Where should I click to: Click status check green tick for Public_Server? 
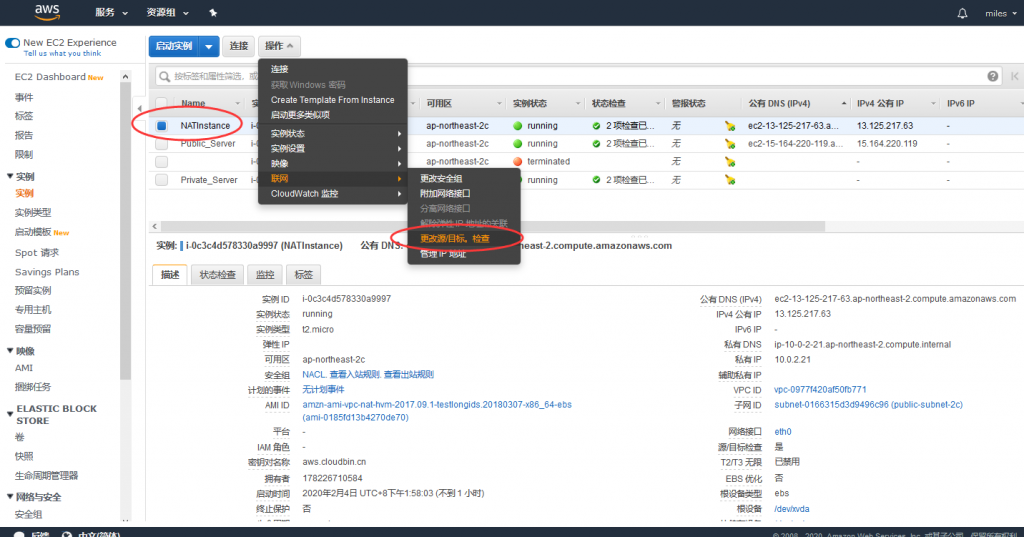click(596, 144)
